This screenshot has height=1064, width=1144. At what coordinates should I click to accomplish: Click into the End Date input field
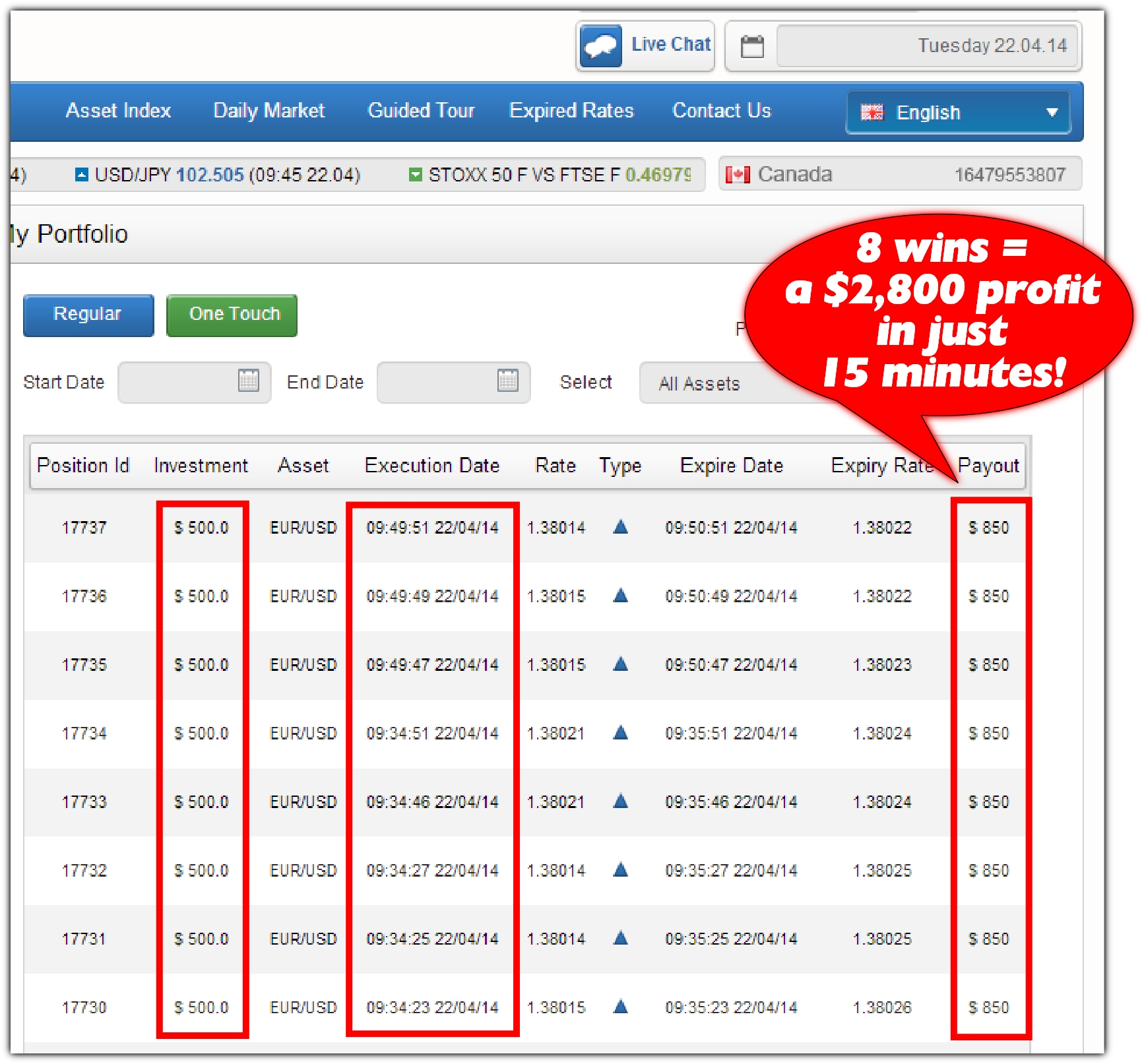coord(453,382)
